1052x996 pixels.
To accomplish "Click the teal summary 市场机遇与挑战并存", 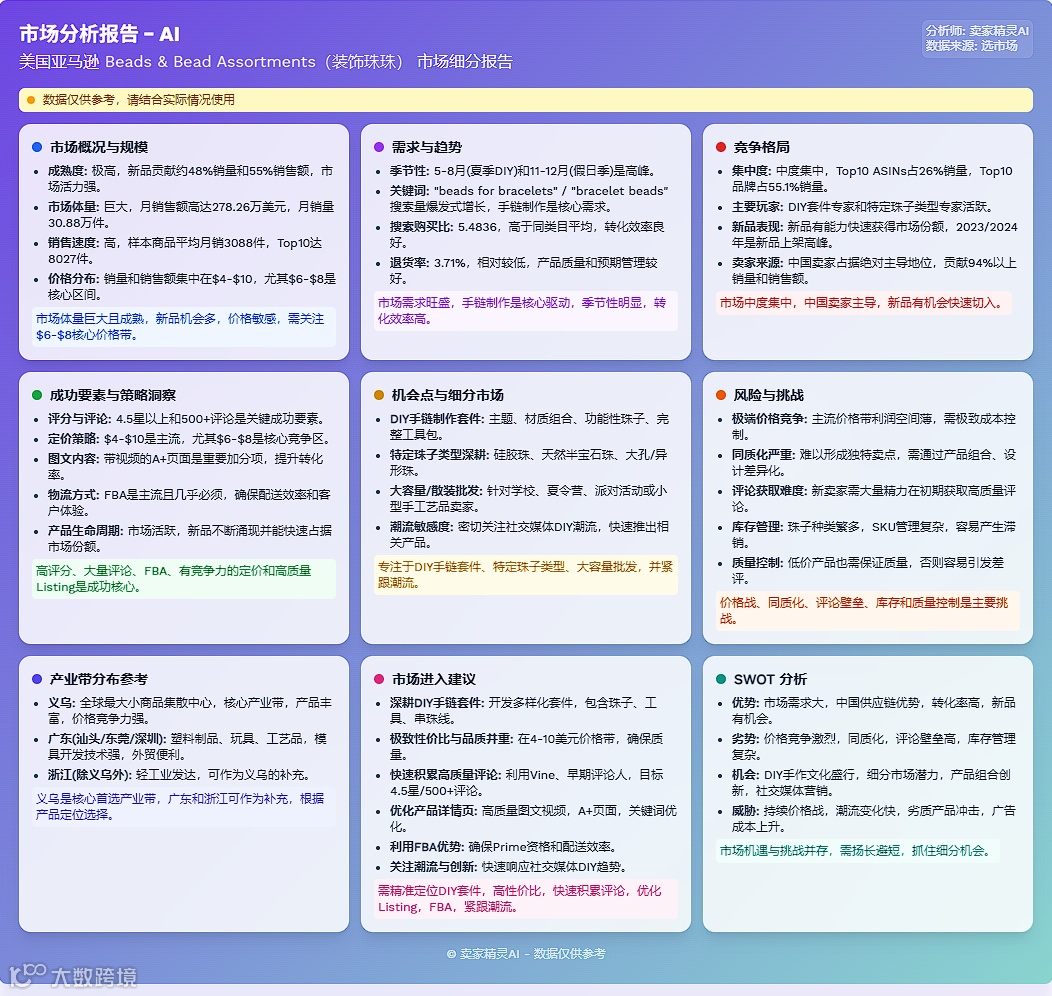I will (857, 850).
